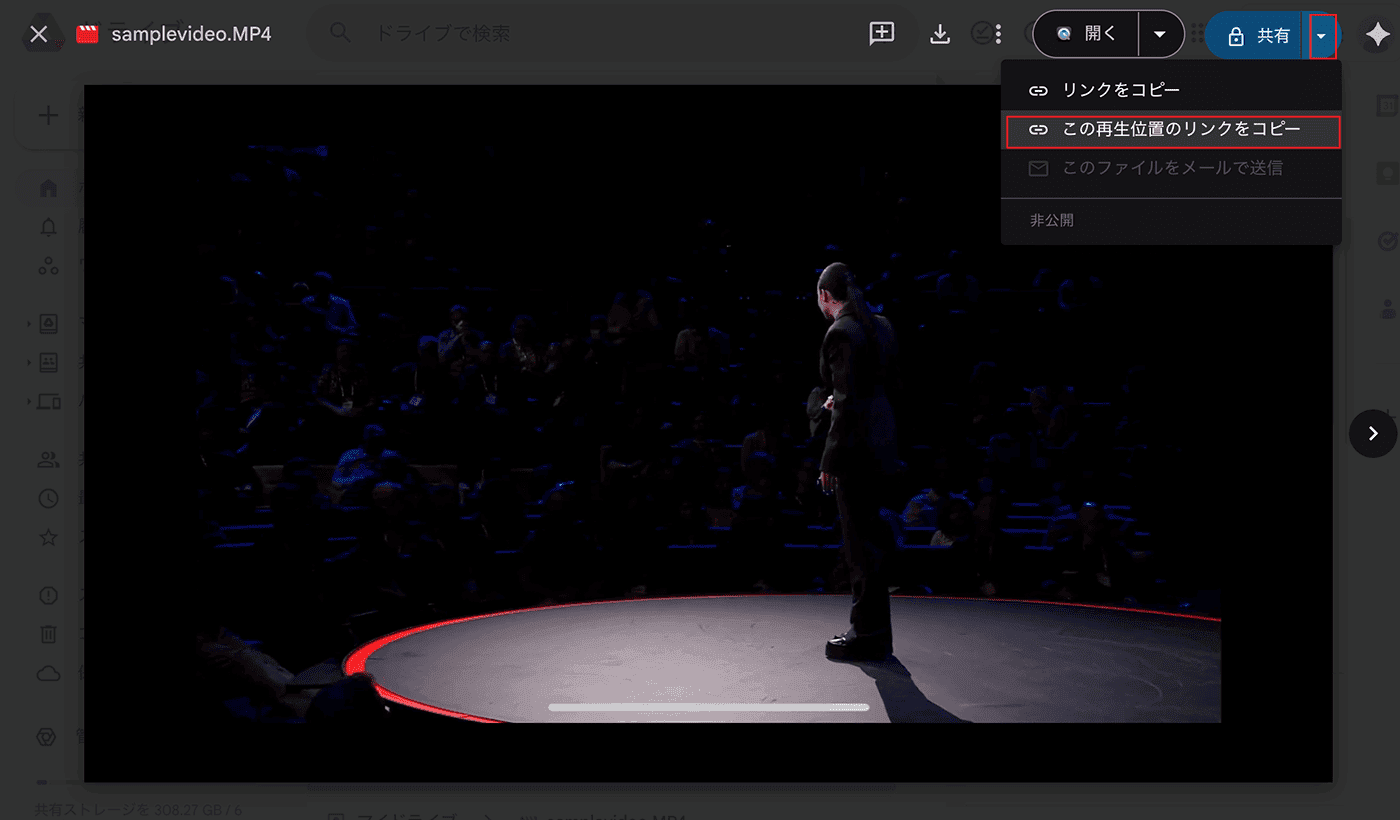Expand the arrow beside the 開く button
The image size is (1400, 820).
[x=1160, y=34]
